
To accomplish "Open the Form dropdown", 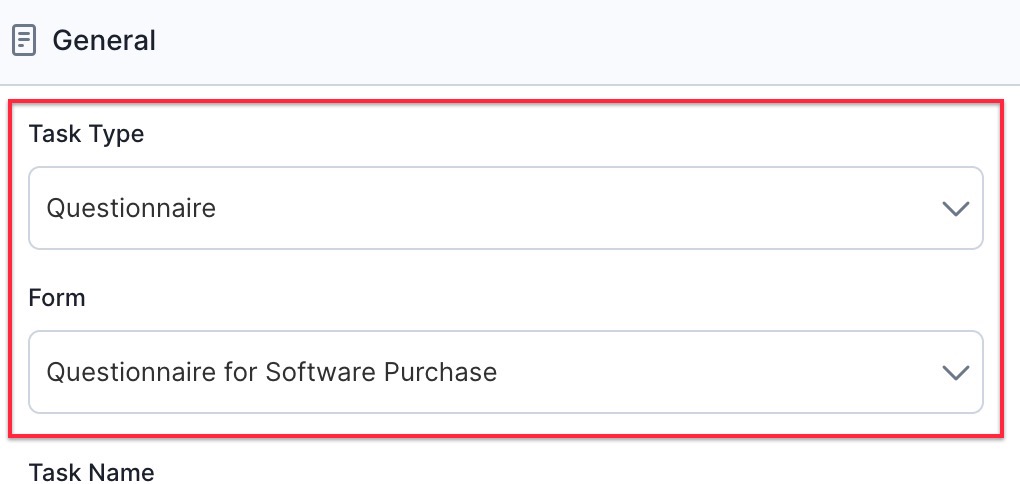I will [x=505, y=372].
